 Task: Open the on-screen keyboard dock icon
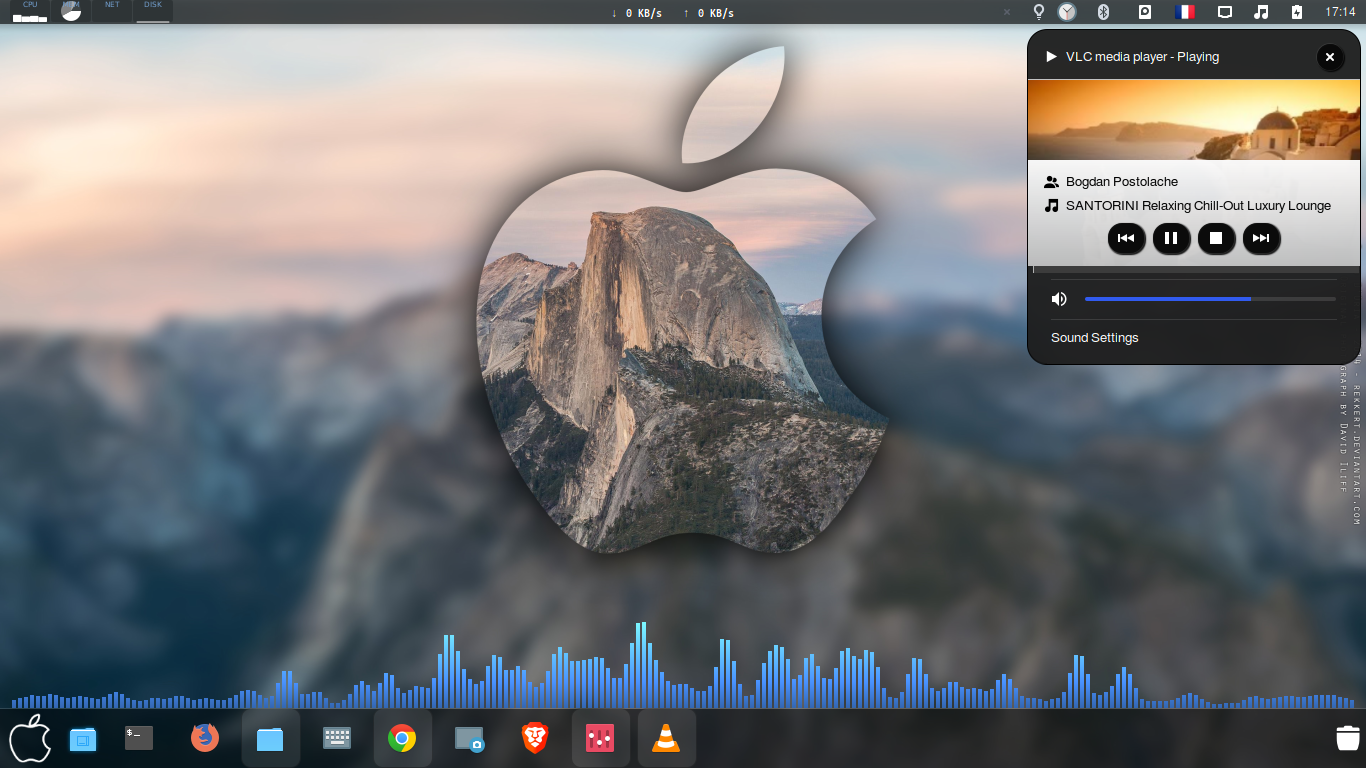(337, 738)
